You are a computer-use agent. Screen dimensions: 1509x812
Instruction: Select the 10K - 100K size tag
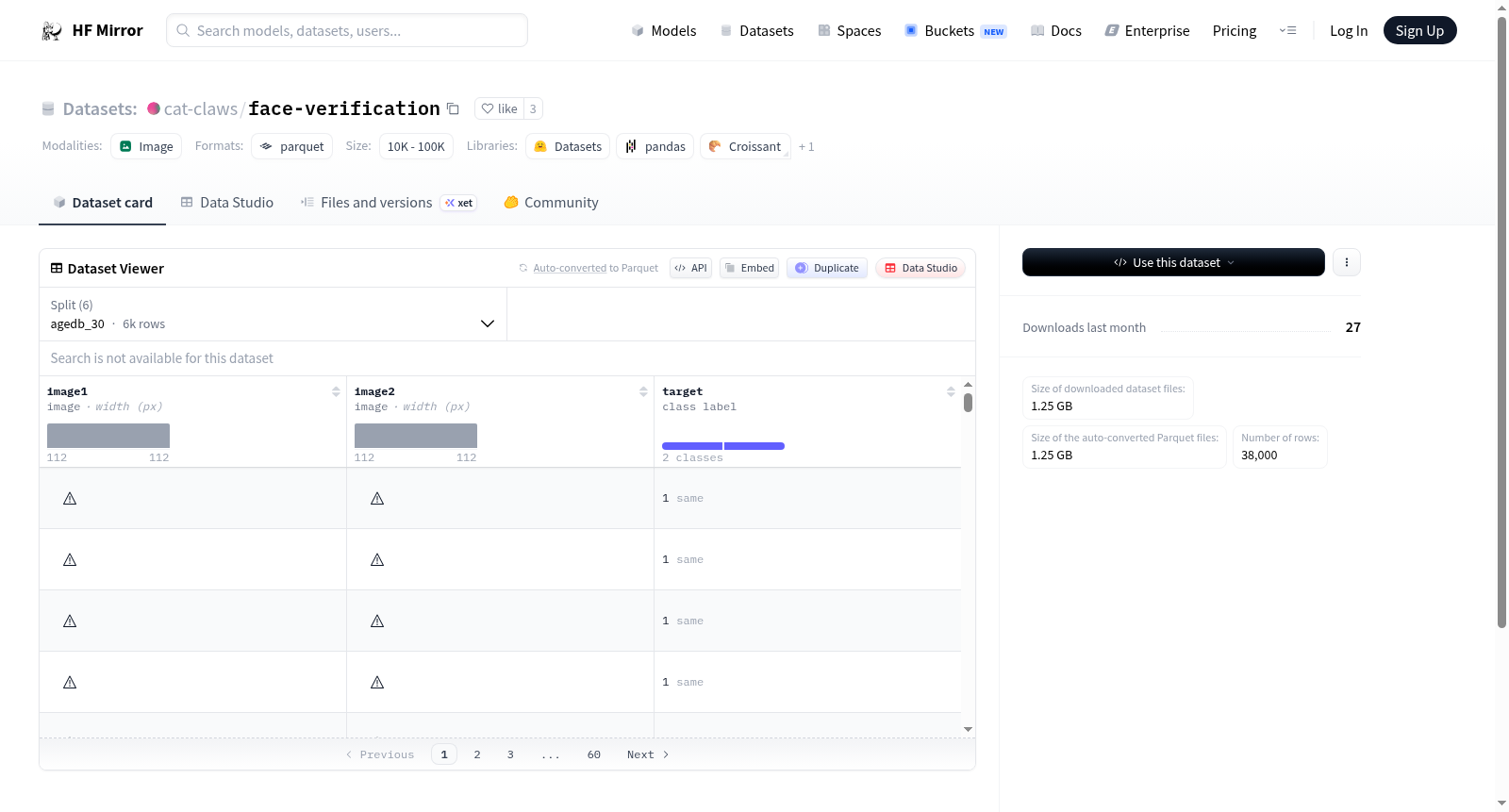click(x=416, y=146)
